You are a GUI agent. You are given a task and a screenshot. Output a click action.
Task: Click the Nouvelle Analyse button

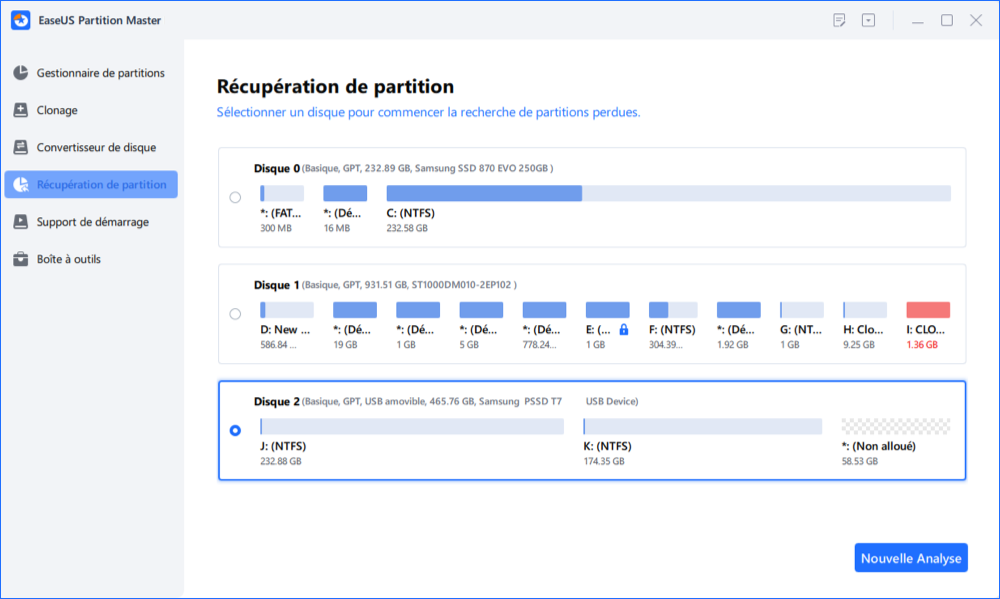pos(911,558)
